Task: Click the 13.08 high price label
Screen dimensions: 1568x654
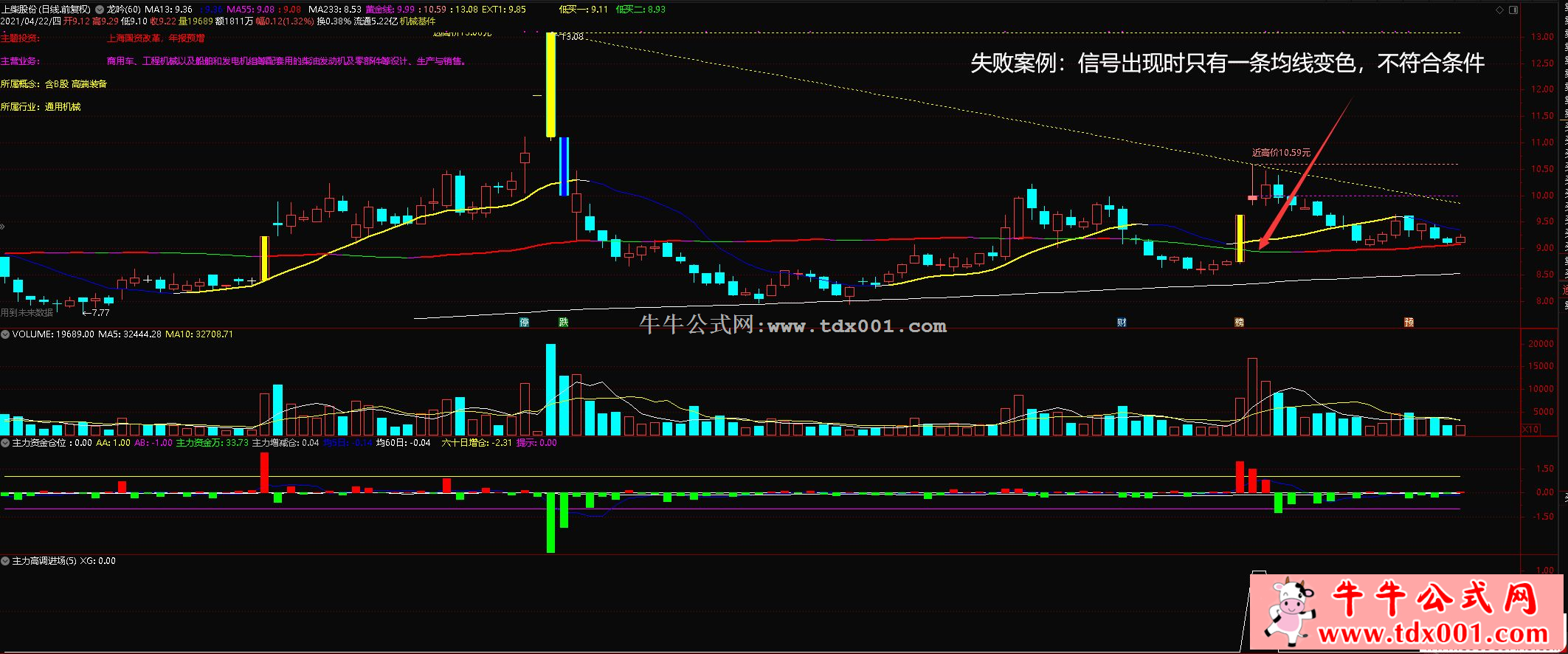Action: pyautogui.click(x=572, y=36)
